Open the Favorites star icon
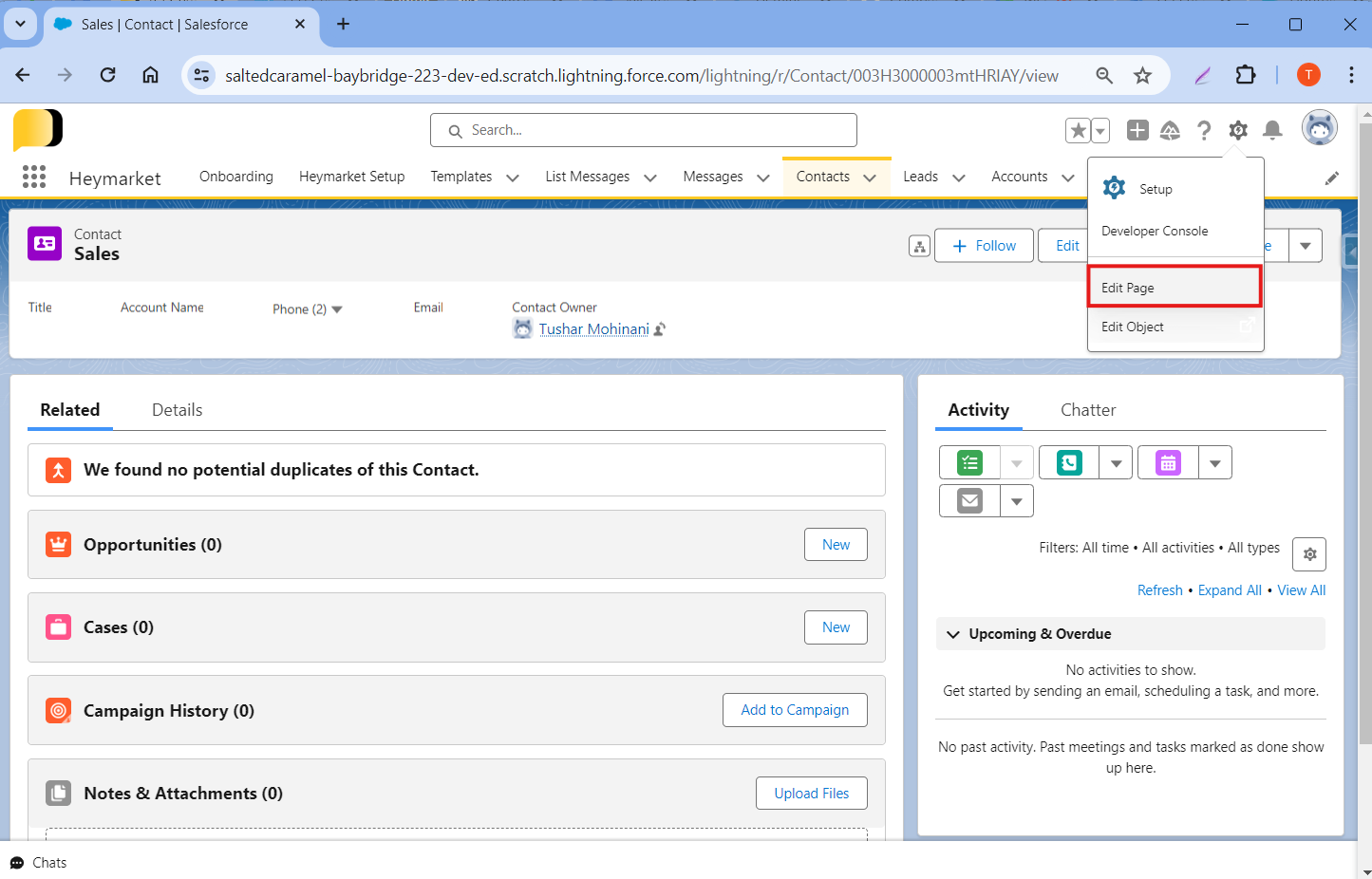The height and width of the screenshot is (879, 1372). (1078, 130)
